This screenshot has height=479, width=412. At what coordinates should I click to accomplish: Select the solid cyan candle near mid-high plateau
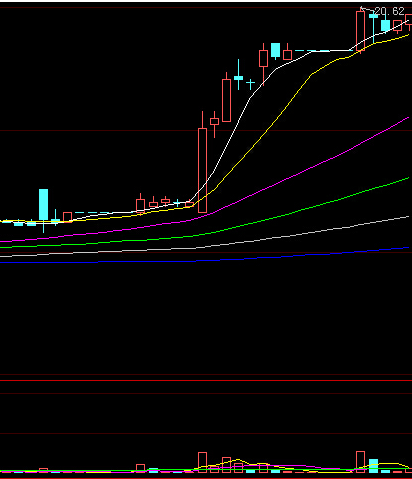(275, 51)
